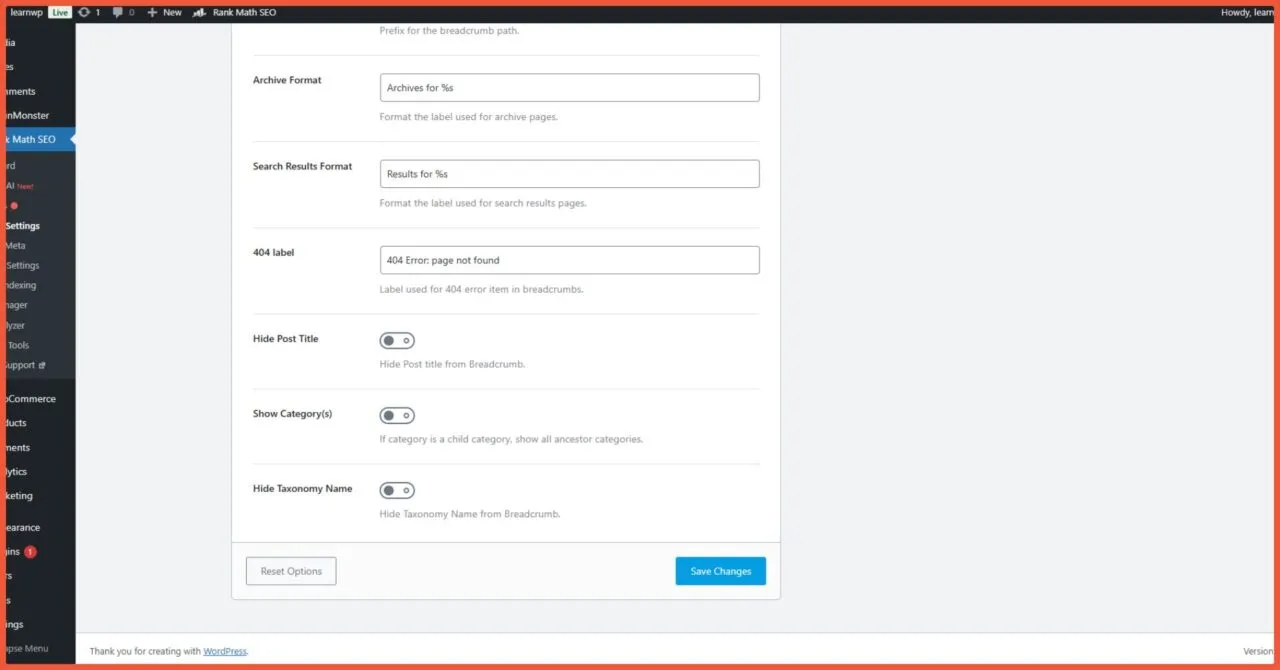
Task: Toggle the Hide Post Title switch
Action: [397, 341]
